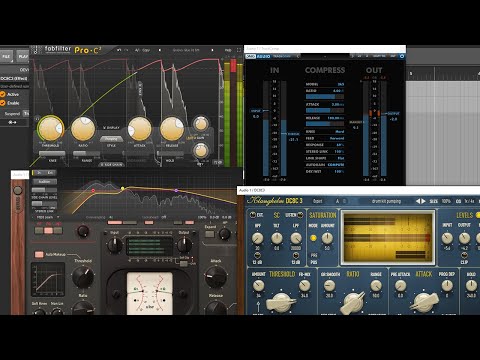Toggle the Auto Makeup button
Image resolution: width=480 pixels, height=360 pixels.
coord(39,255)
